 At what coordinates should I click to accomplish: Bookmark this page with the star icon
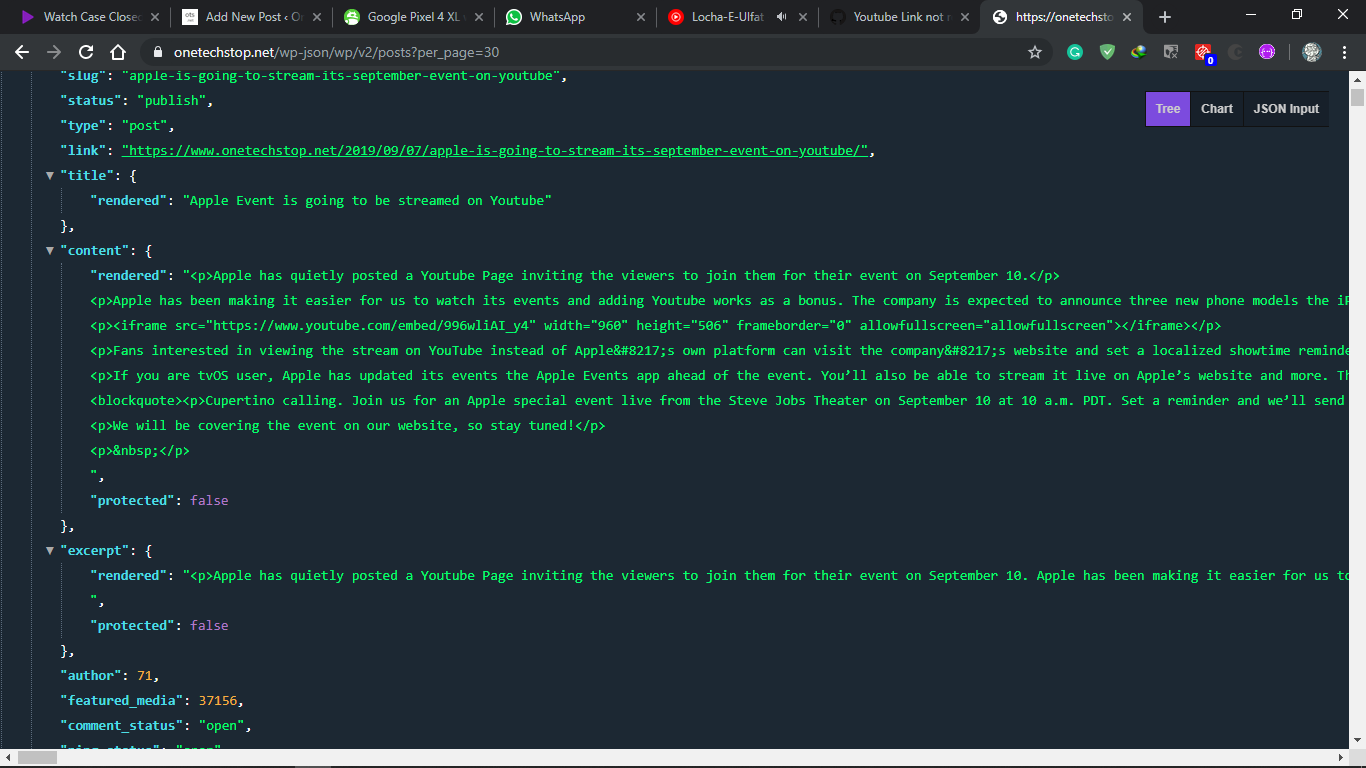pos(1035,51)
